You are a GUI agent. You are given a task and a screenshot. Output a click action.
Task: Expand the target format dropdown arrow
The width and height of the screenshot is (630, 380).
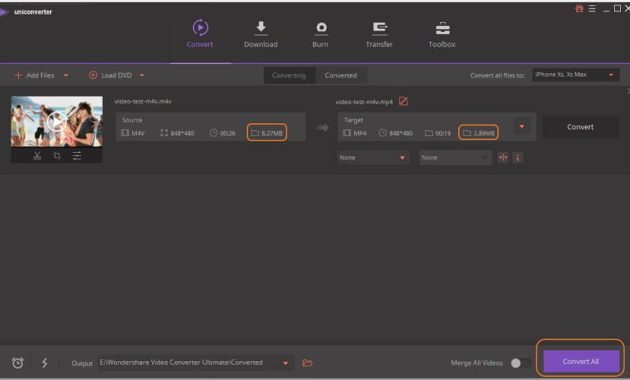click(x=522, y=127)
